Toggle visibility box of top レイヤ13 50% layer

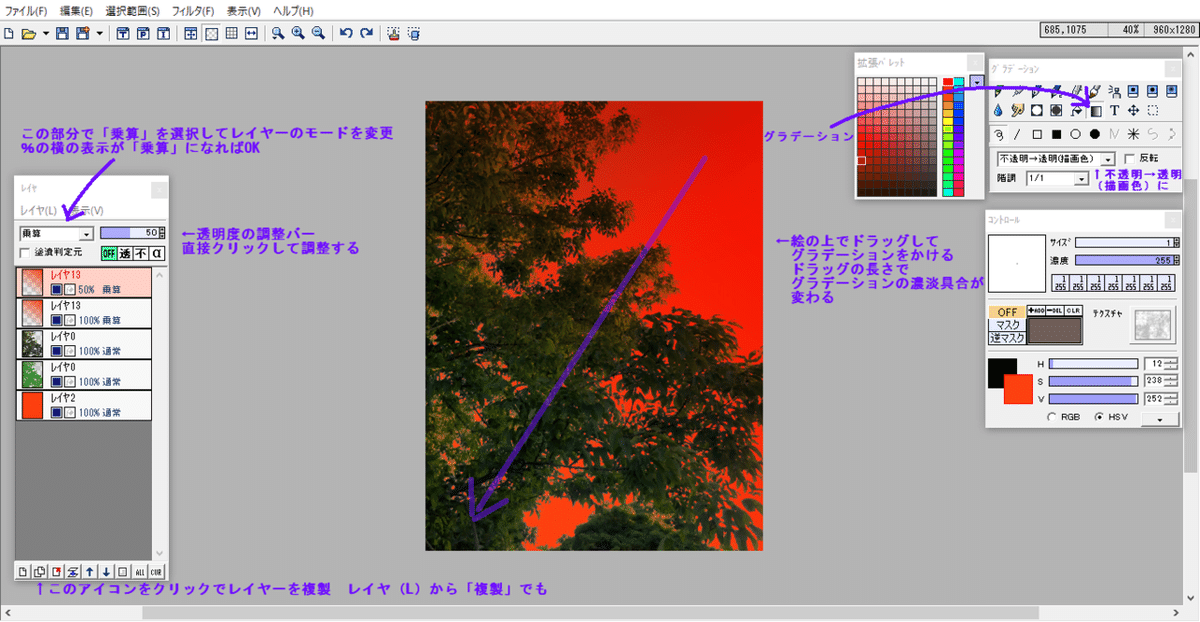pyautogui.click(x=57, y=288)
